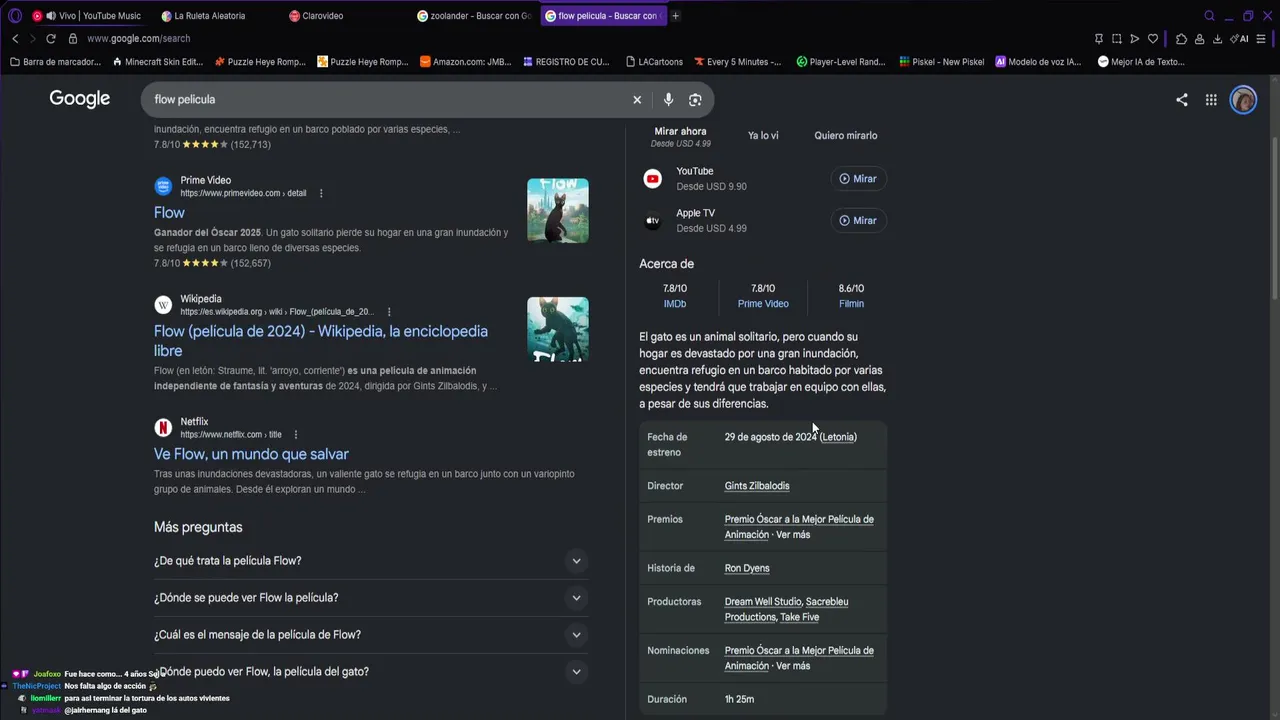The width and height of the screenshot is (1280, 720).
Task: Open the Prime Video result thumbnail
Action: pos(558,211)
